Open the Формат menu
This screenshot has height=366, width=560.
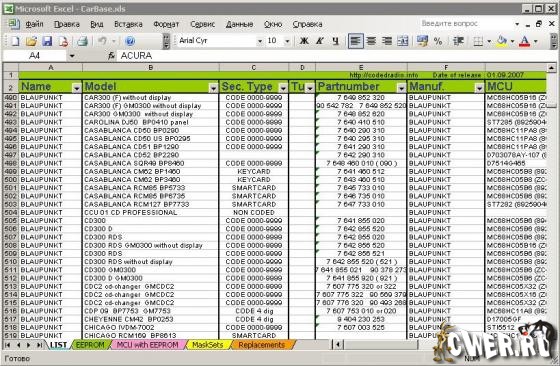(166, 24)
